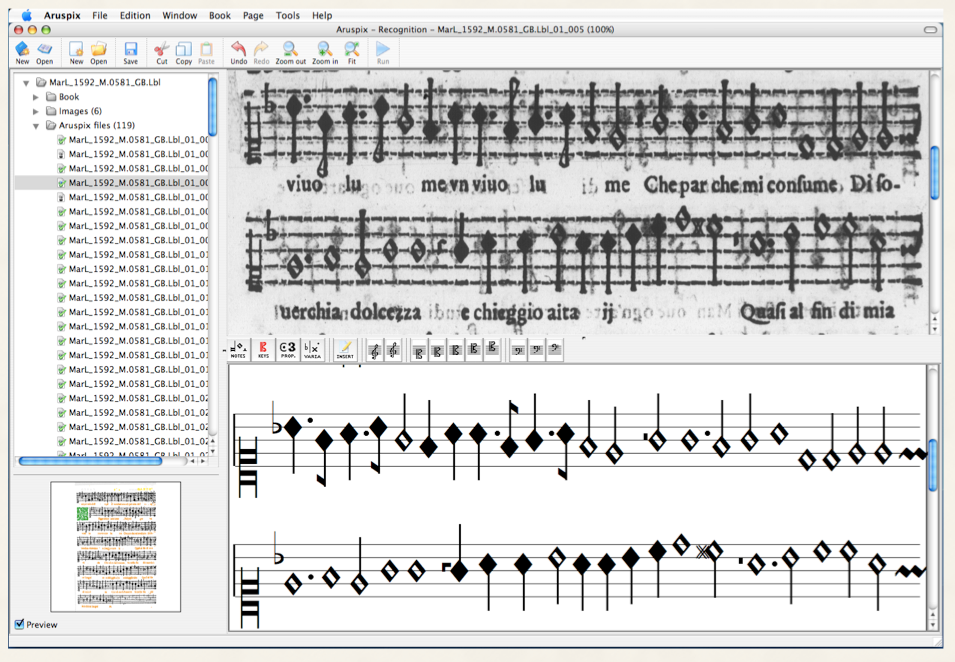The width and height of the screenshot is (955, 662).
Task: Choose the fourth C clef button
Action: click(474, 350)
